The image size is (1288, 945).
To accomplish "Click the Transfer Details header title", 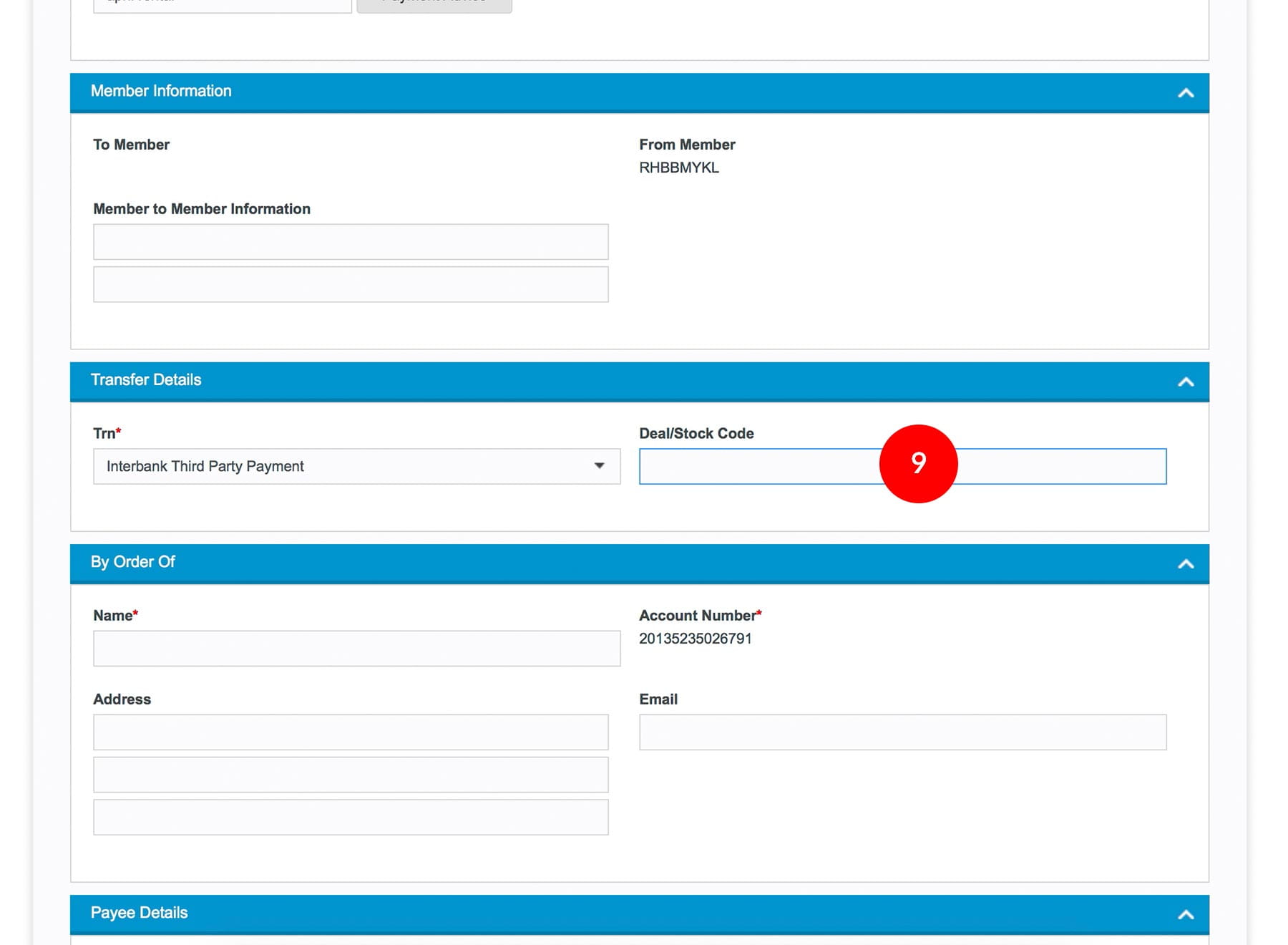I will point(146,380).
